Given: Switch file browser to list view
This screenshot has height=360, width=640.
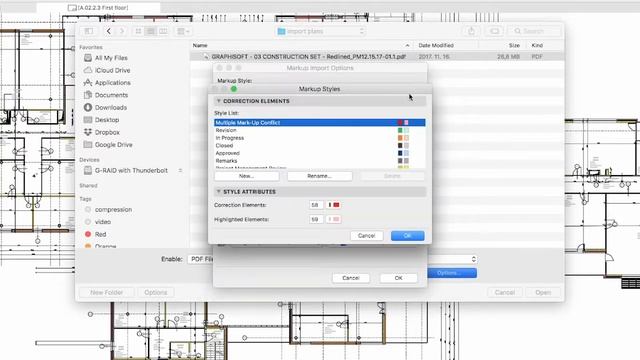Looking at the screenshot, I should coord(151,31).
